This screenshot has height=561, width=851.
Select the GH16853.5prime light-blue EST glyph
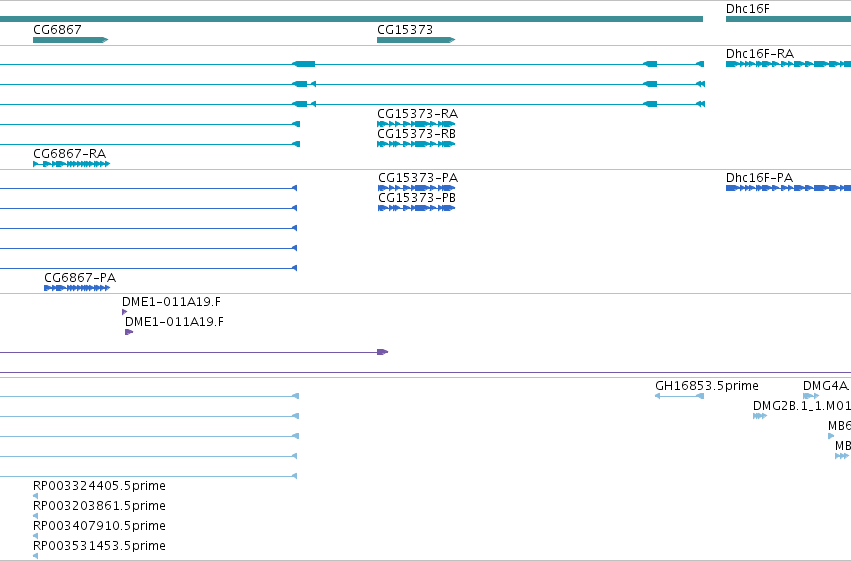[x=679, y=396]
